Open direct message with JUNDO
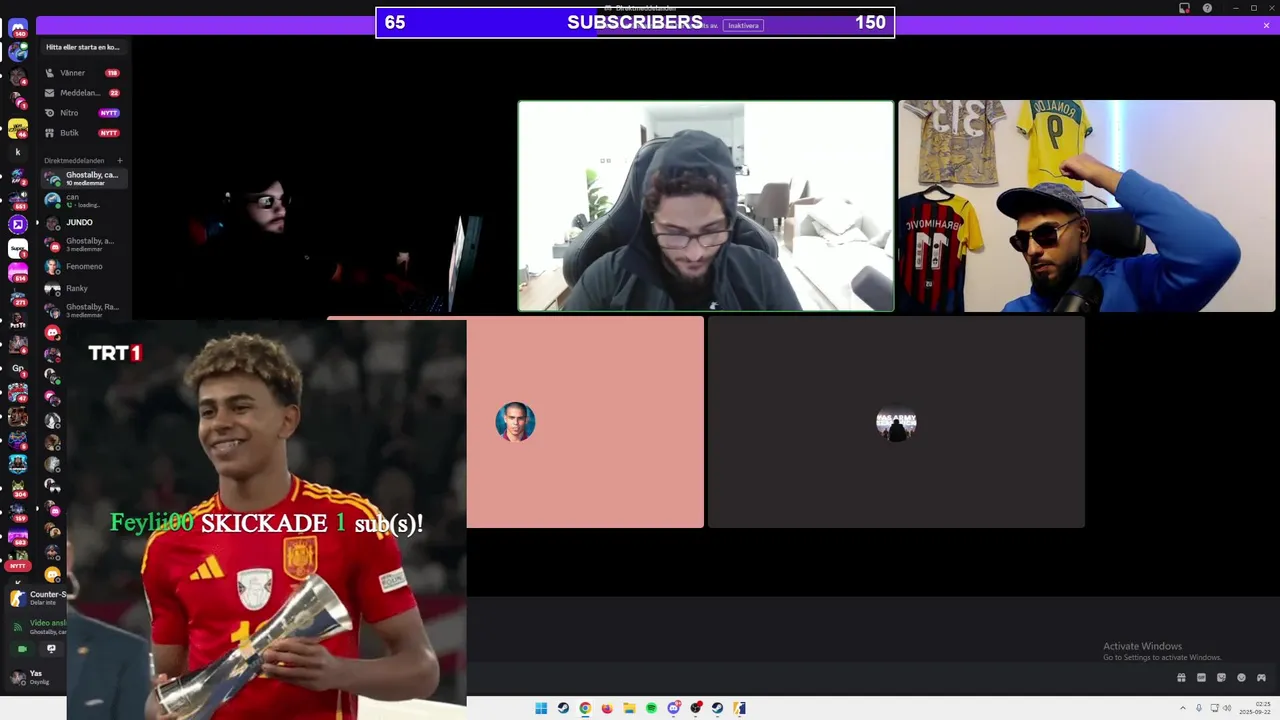This screenshot has width=1280, height=720. tap(84, 222)
